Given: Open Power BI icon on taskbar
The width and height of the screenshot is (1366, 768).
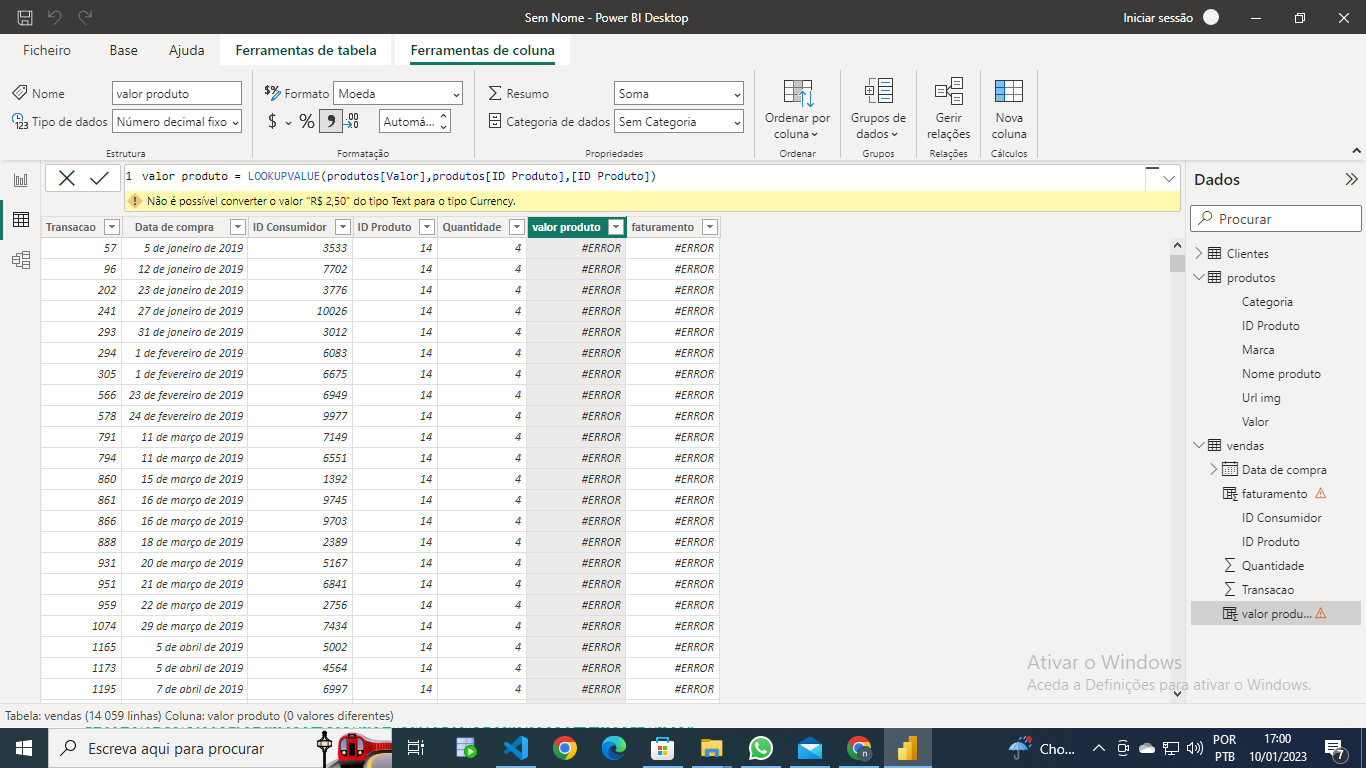Looking at the screenshot, I should click(908, 748).
